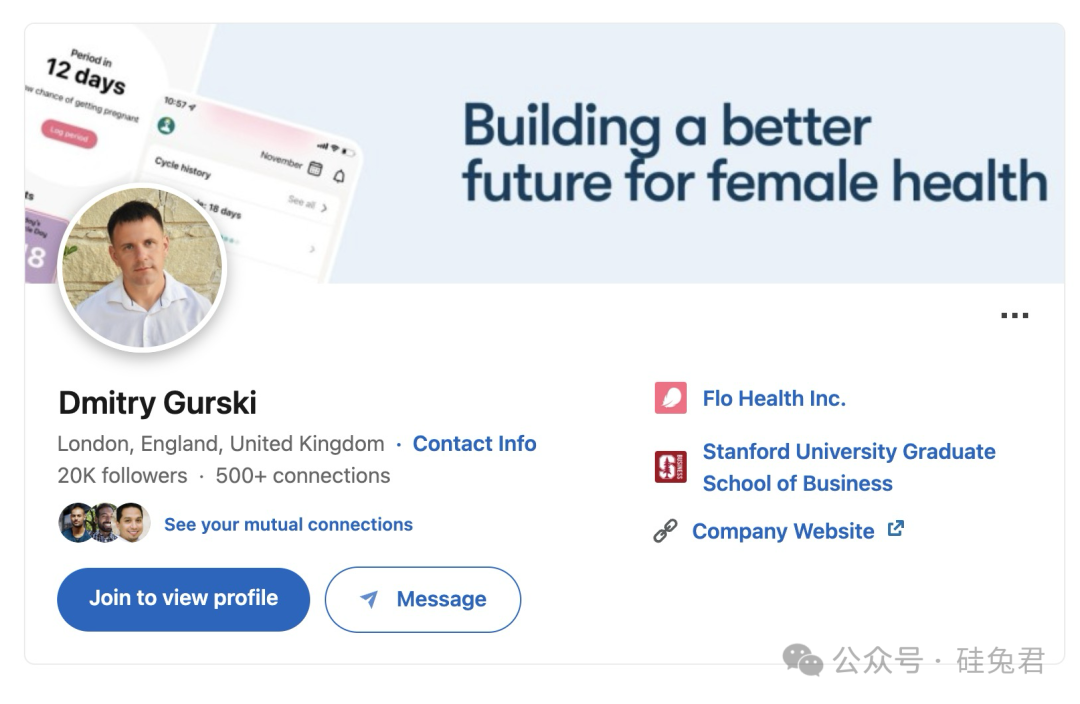Screen dimensions: 1080x704
Task: Click the chain link icon
Action: (666, 531)
